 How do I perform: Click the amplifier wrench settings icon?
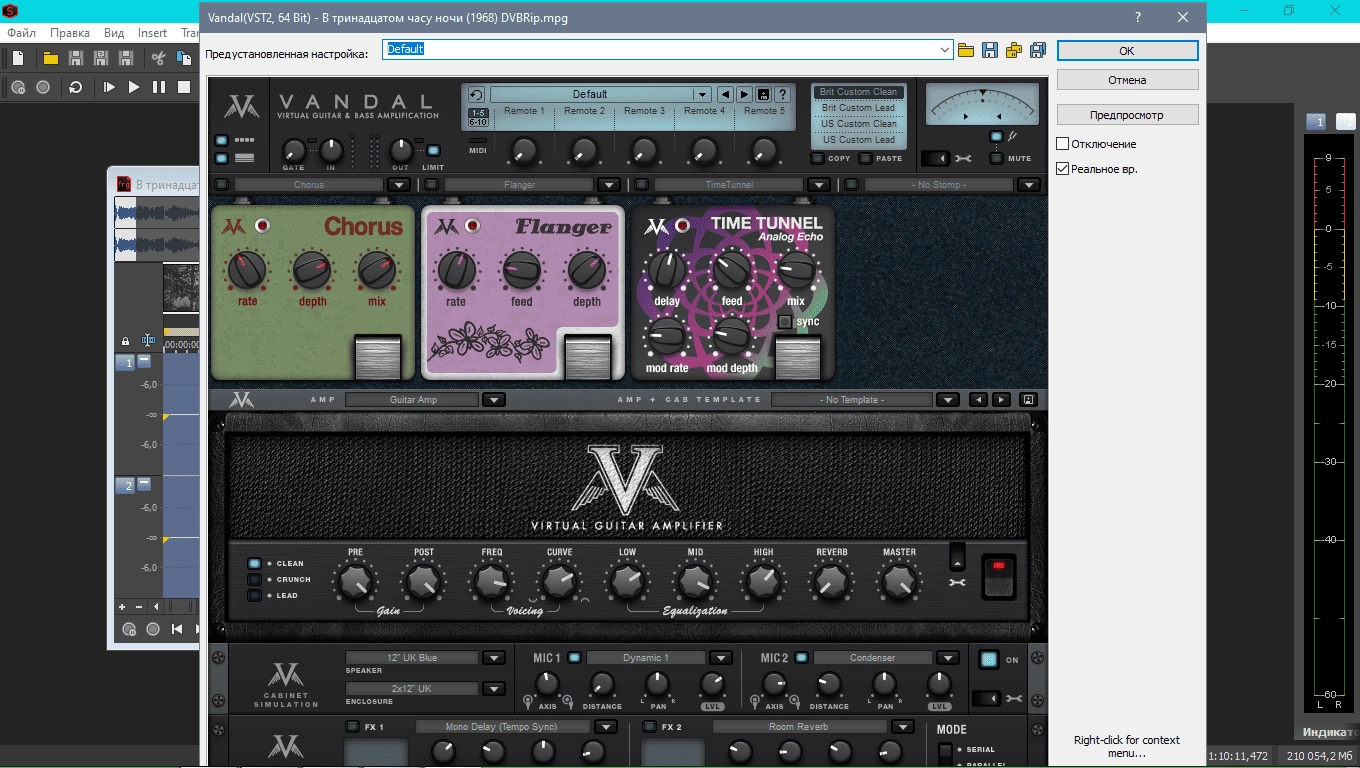957,582
